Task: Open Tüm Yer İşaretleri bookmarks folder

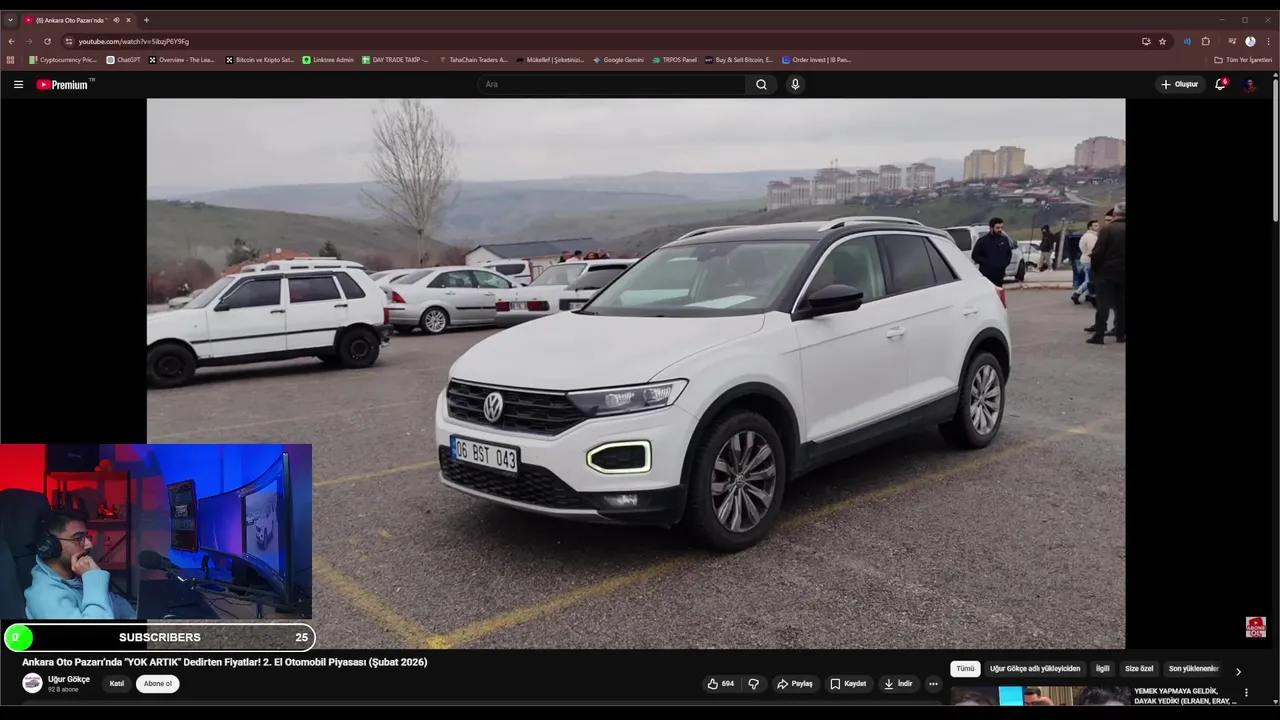Action: 1243,60
